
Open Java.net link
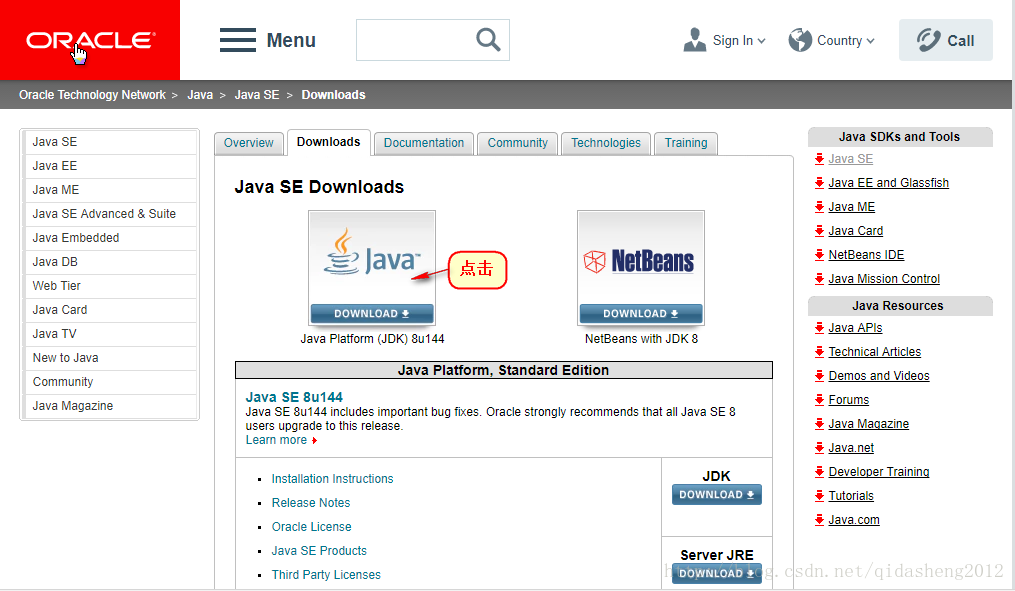tap(851, 447)
